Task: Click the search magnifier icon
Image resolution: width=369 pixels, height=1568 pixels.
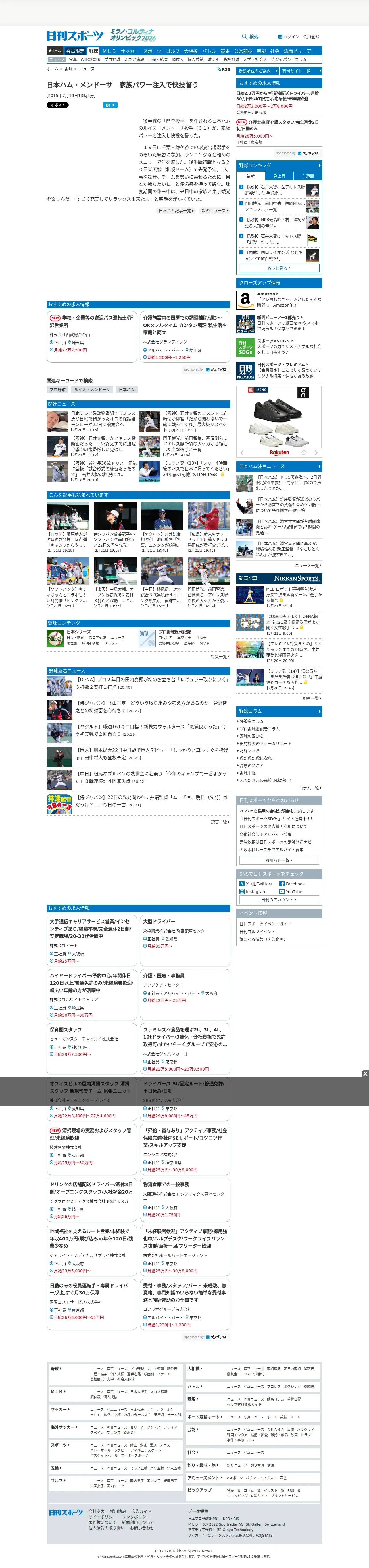Action: 244,36
